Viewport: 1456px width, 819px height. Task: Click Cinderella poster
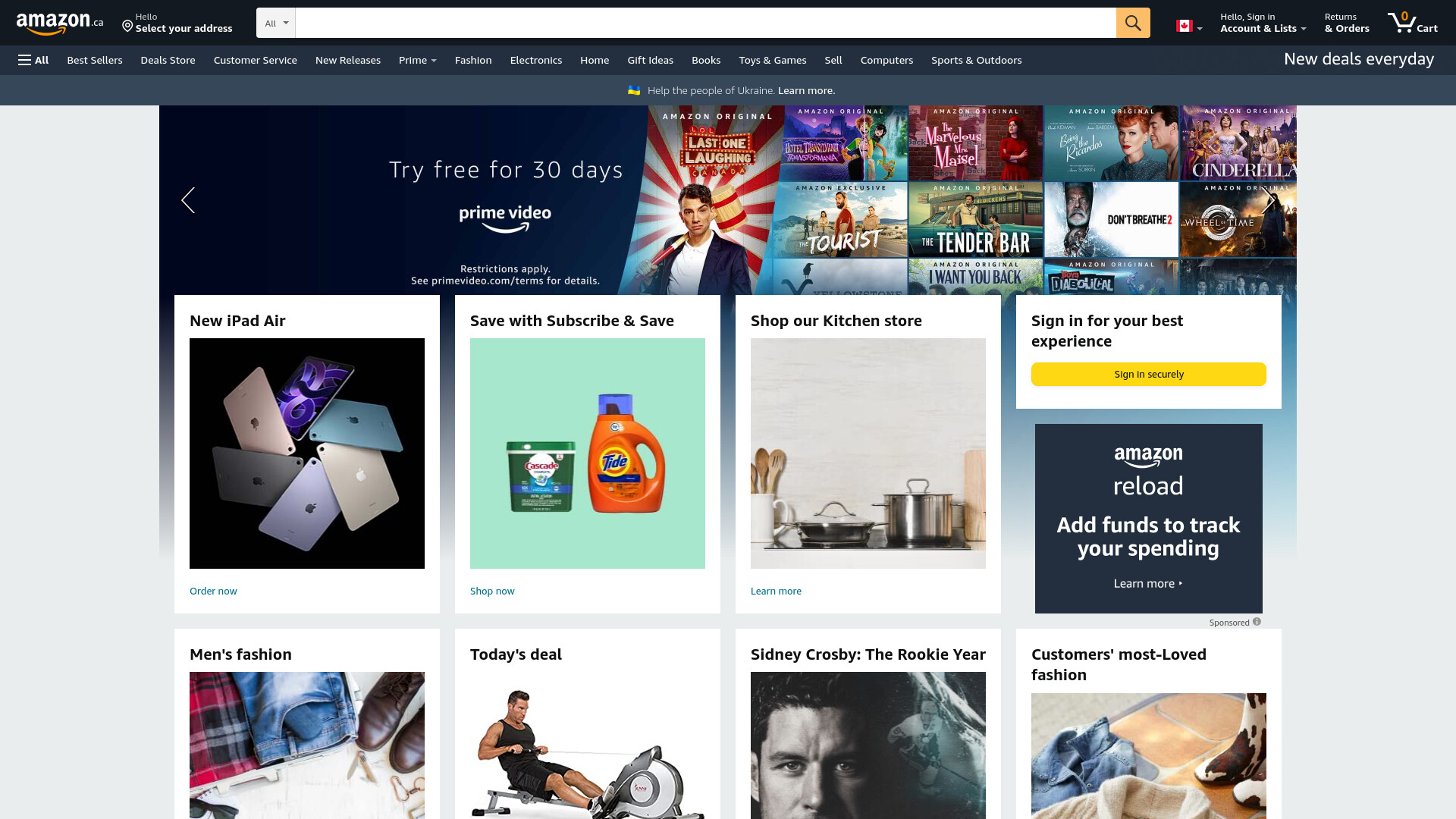(1238, 143)
